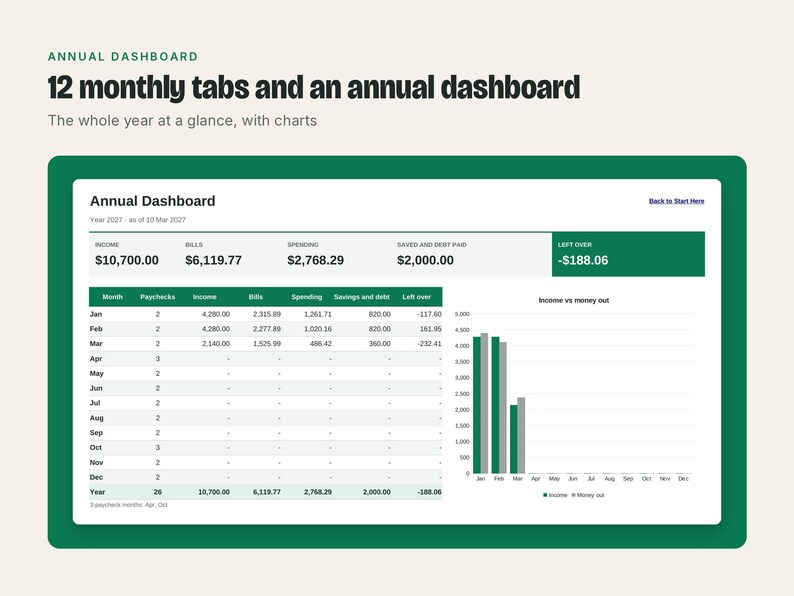Click the Dec x-axis label in chart

pos(683,479)
